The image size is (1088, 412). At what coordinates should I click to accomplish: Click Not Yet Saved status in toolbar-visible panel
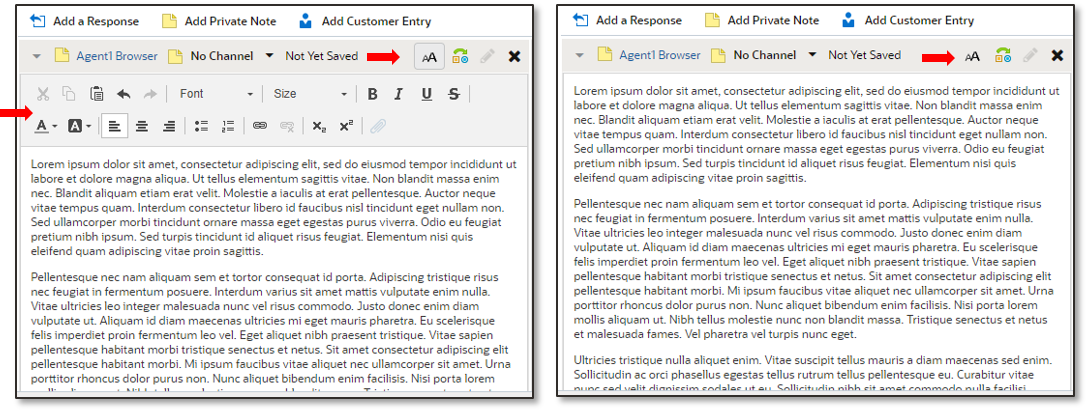(x=321, y=55)
